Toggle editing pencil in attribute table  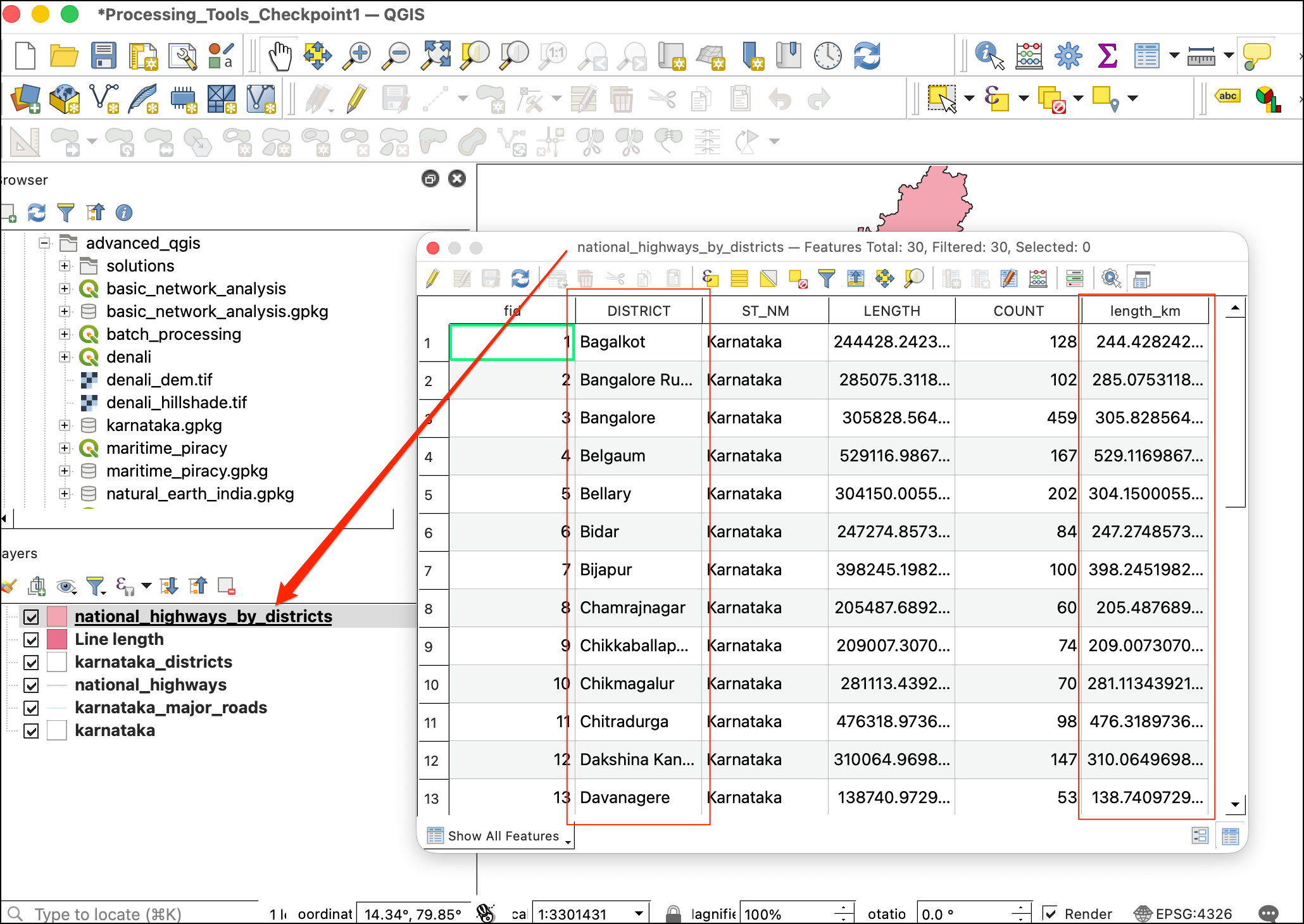point(433,278)
